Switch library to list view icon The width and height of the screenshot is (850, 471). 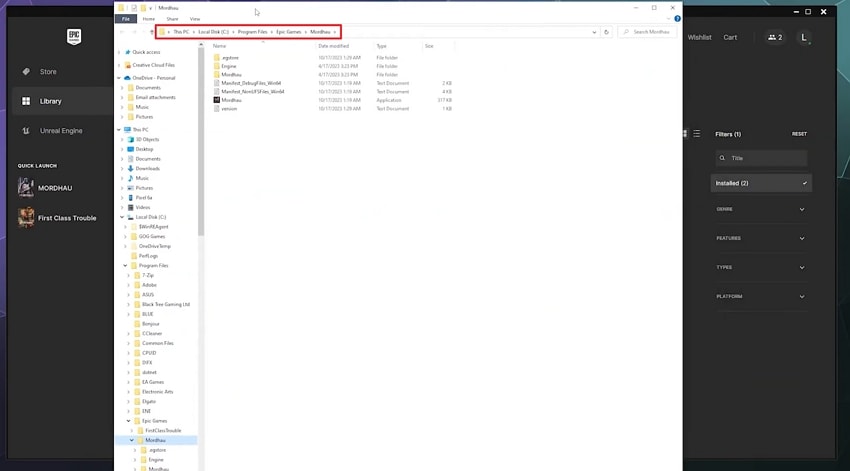click(x=697, y=134)
